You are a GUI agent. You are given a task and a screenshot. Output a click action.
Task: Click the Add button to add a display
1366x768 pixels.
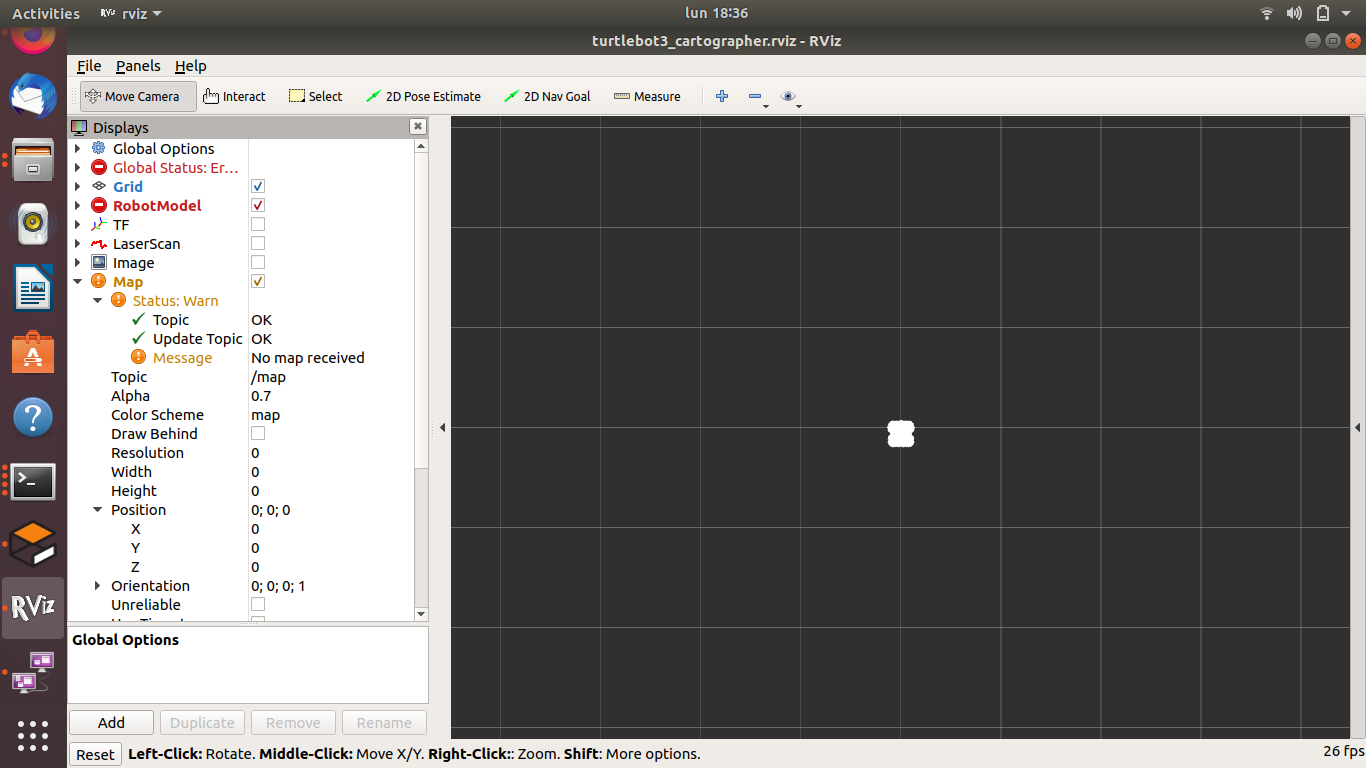[x=110, y=722]
